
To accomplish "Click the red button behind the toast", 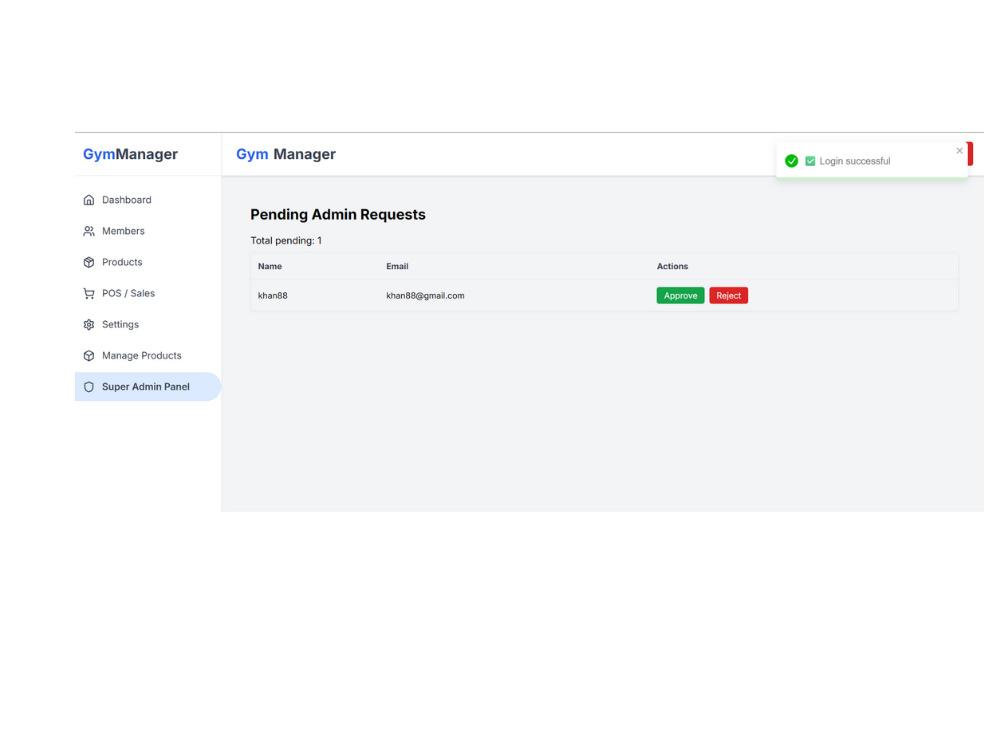I will click(970, 154).
